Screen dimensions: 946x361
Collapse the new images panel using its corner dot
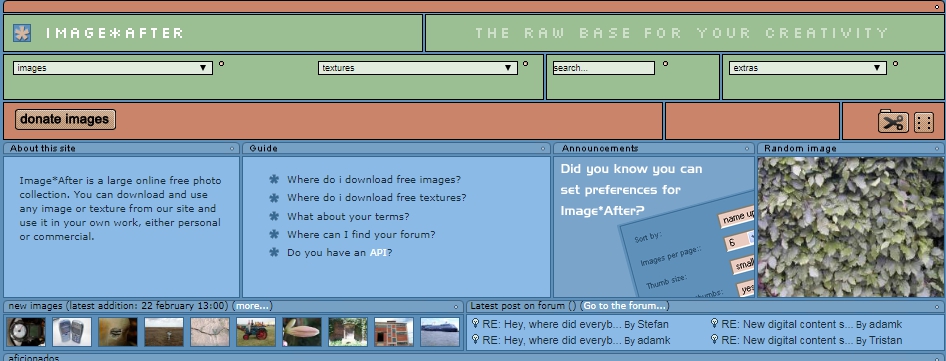[456, 307]
